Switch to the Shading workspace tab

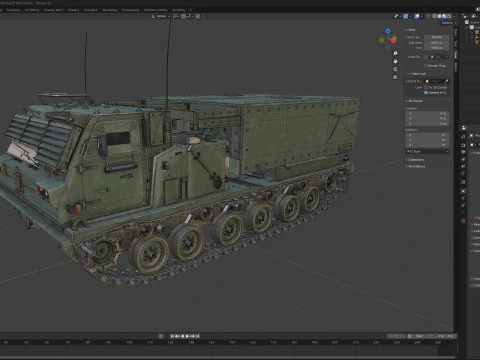click(x=73, y=10)
